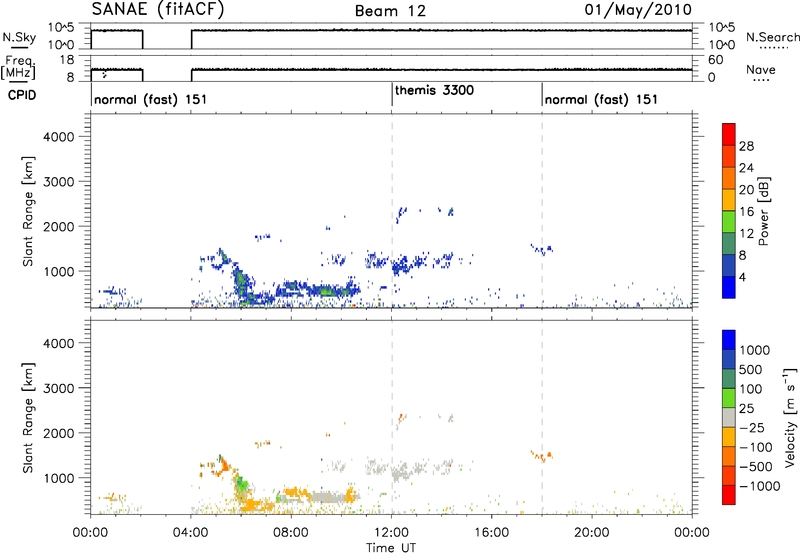Click the Slant Range label of power panel
Screen dimensions: 800x554
[28, 211]
